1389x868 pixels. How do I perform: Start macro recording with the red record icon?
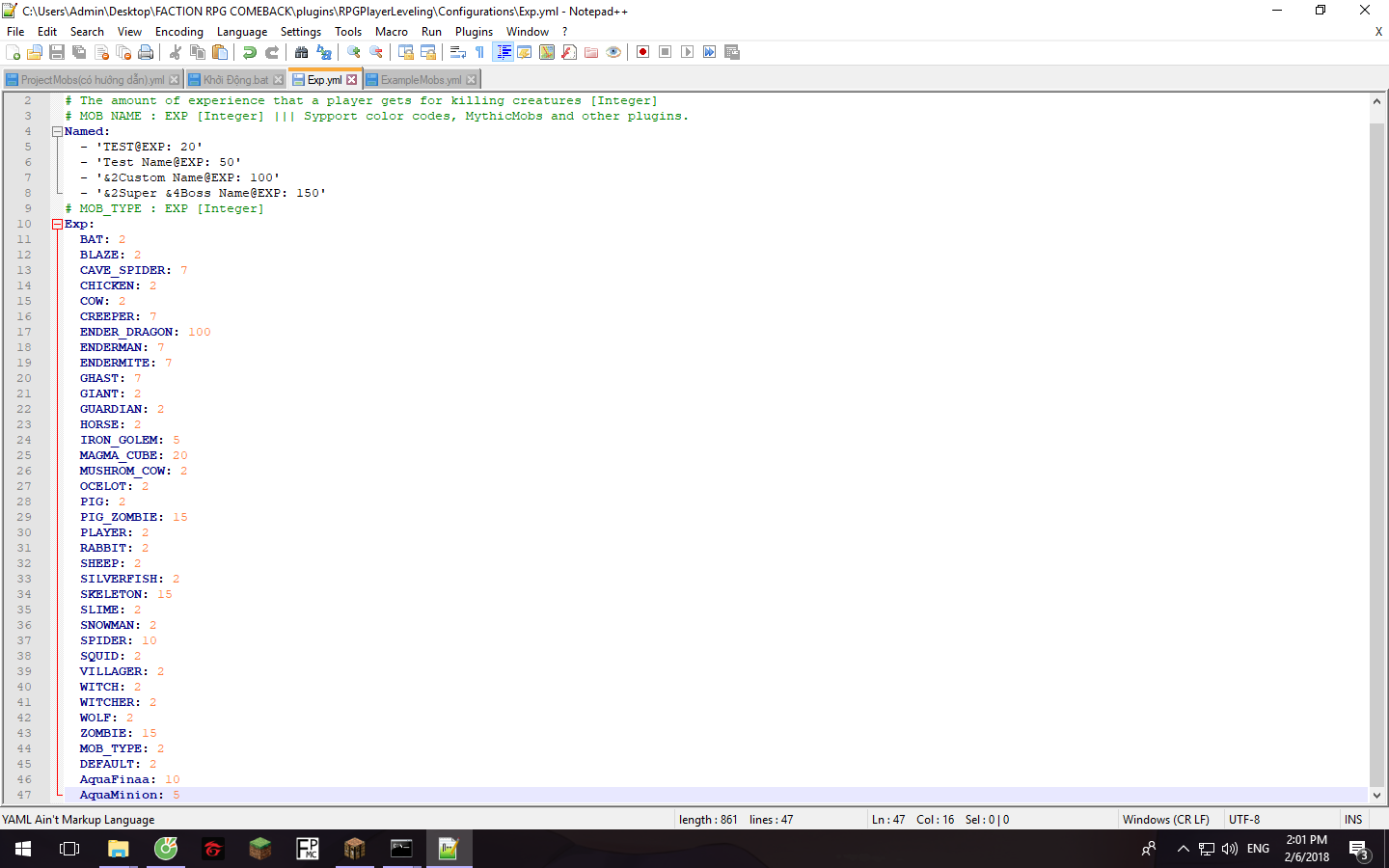pyautogui.click(x=643, y=52)
